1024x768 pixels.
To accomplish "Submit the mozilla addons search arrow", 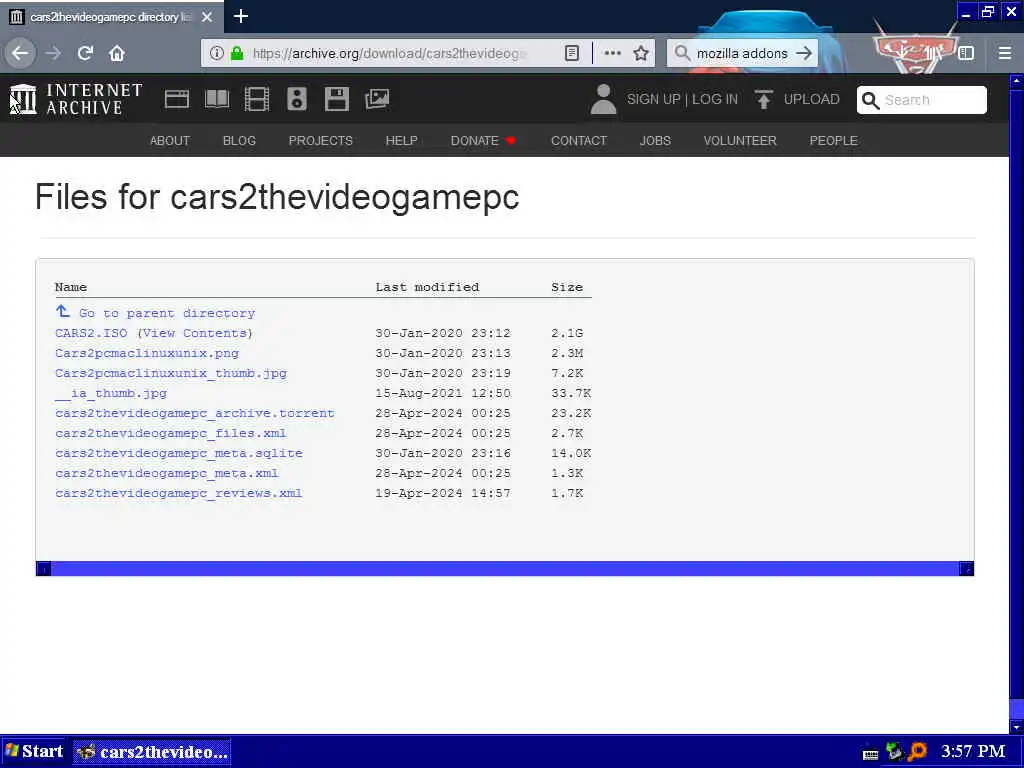I will [805, 53].
